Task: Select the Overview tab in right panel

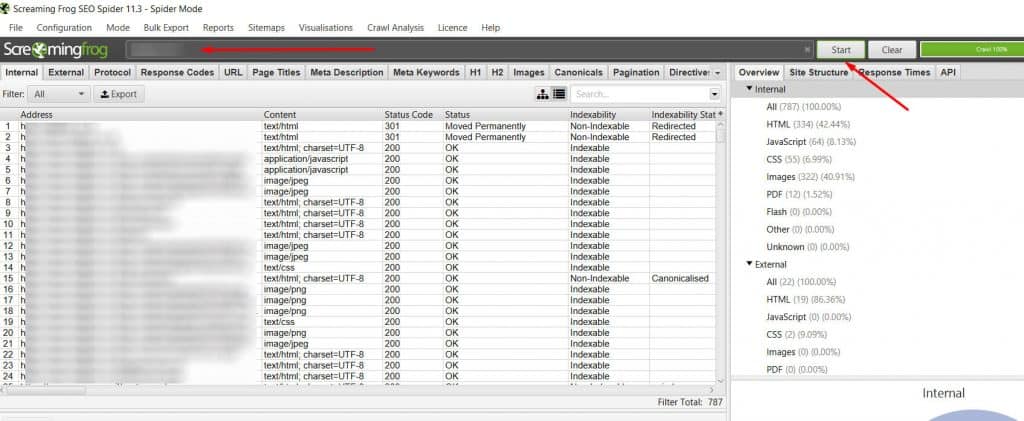Action: 759,72
